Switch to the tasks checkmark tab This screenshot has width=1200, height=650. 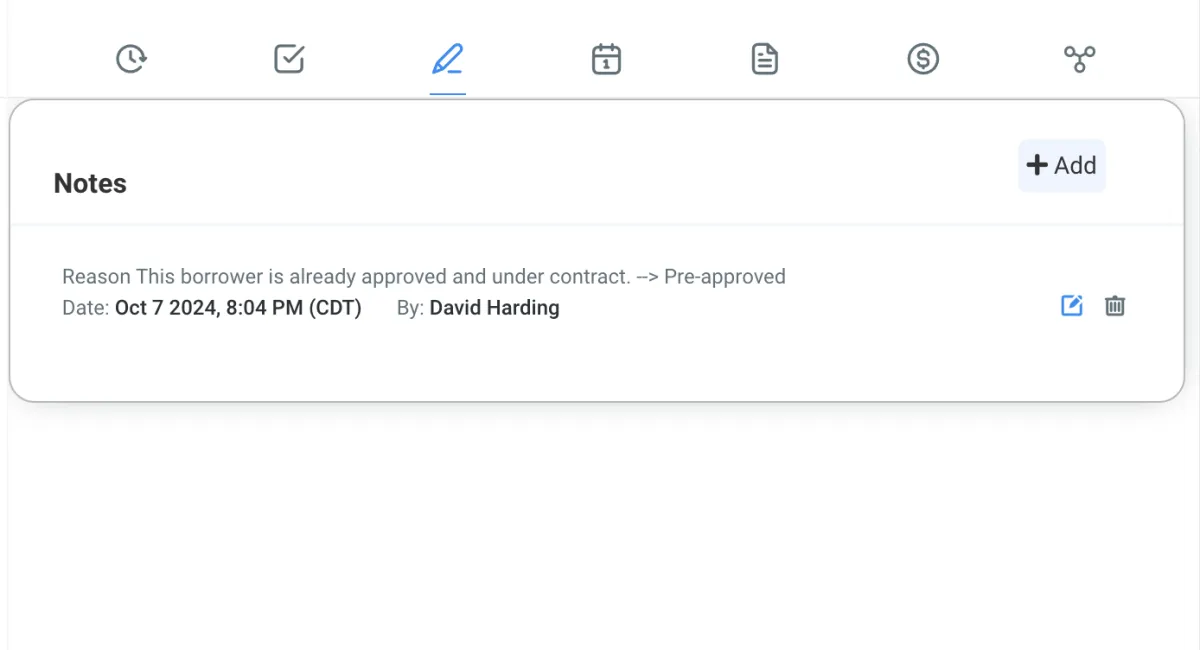click(x=289, y=59)
